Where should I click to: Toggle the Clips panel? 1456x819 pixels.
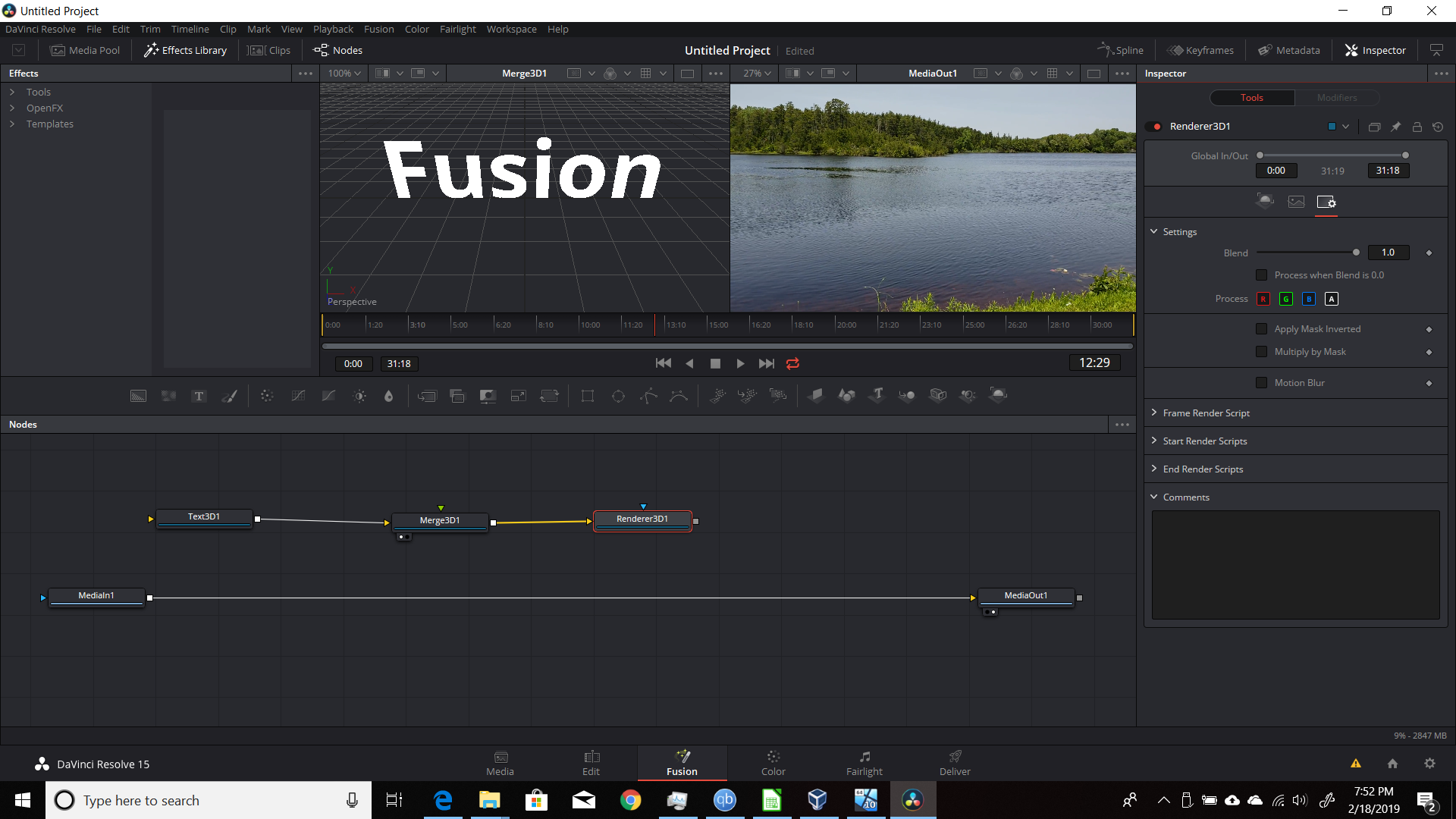point(269,50)
